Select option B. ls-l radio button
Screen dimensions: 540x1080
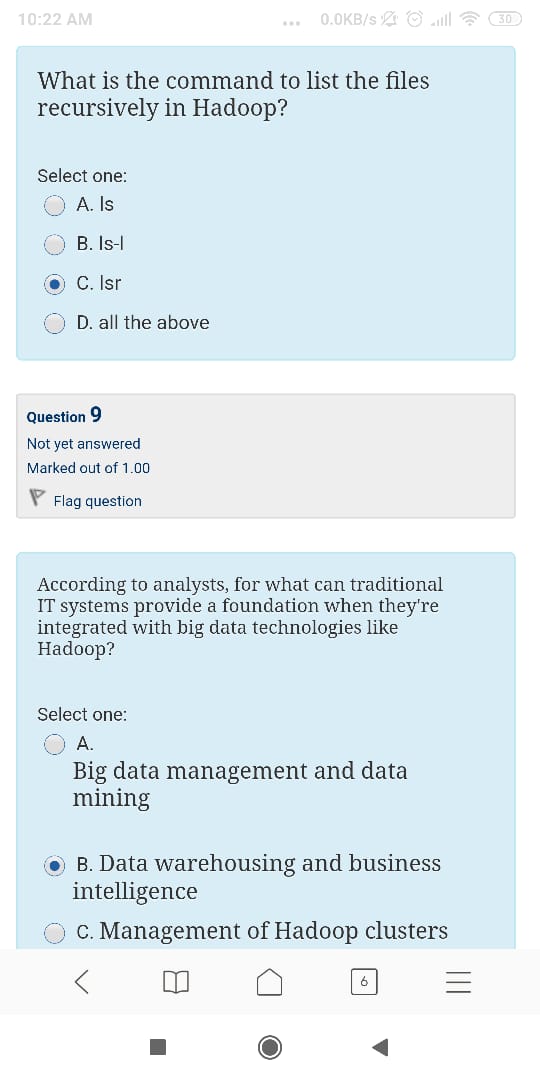pyautogui.click(x=54, y=245)
